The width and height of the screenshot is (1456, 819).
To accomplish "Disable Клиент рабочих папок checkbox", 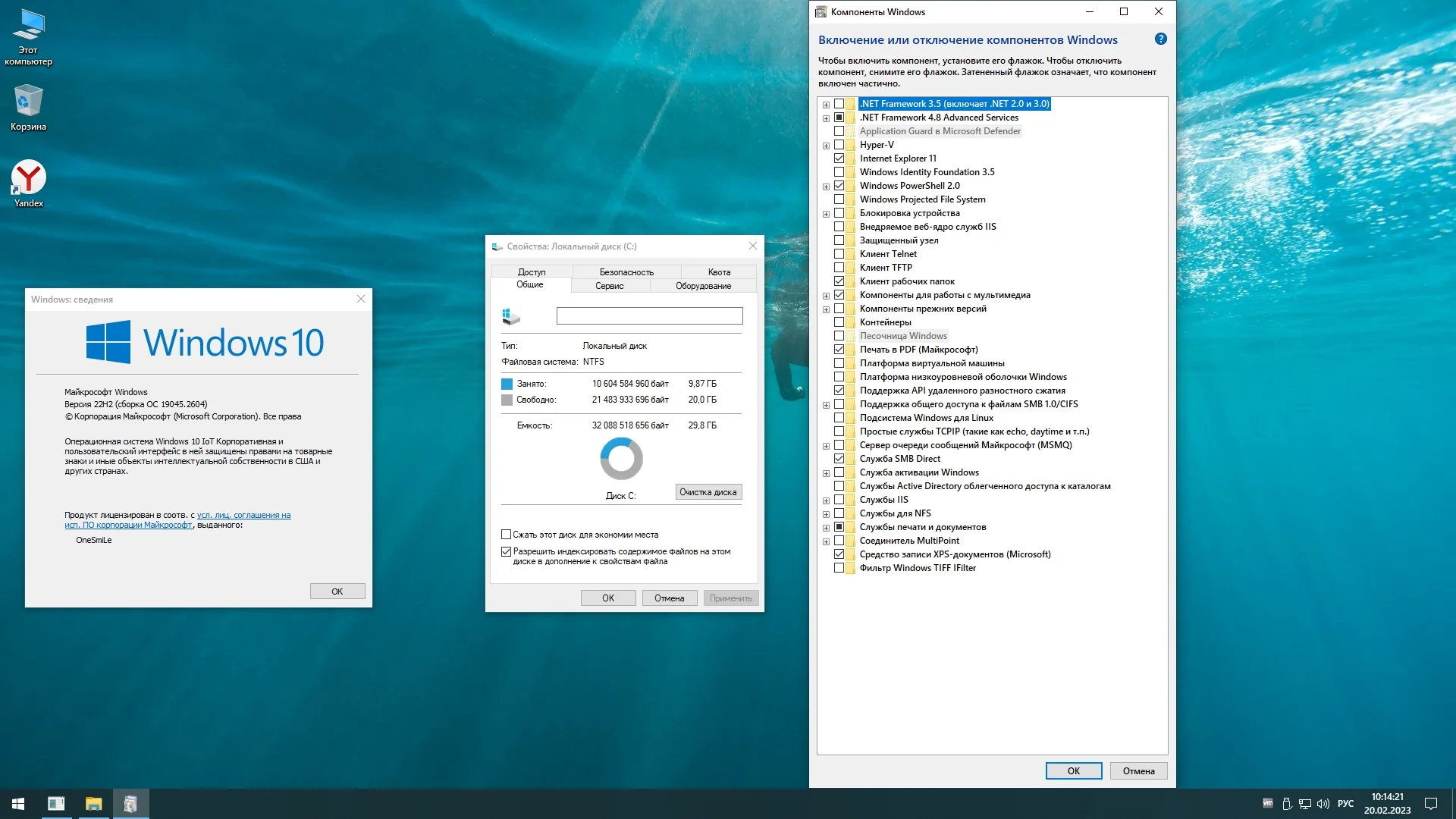I will (838, 281).
